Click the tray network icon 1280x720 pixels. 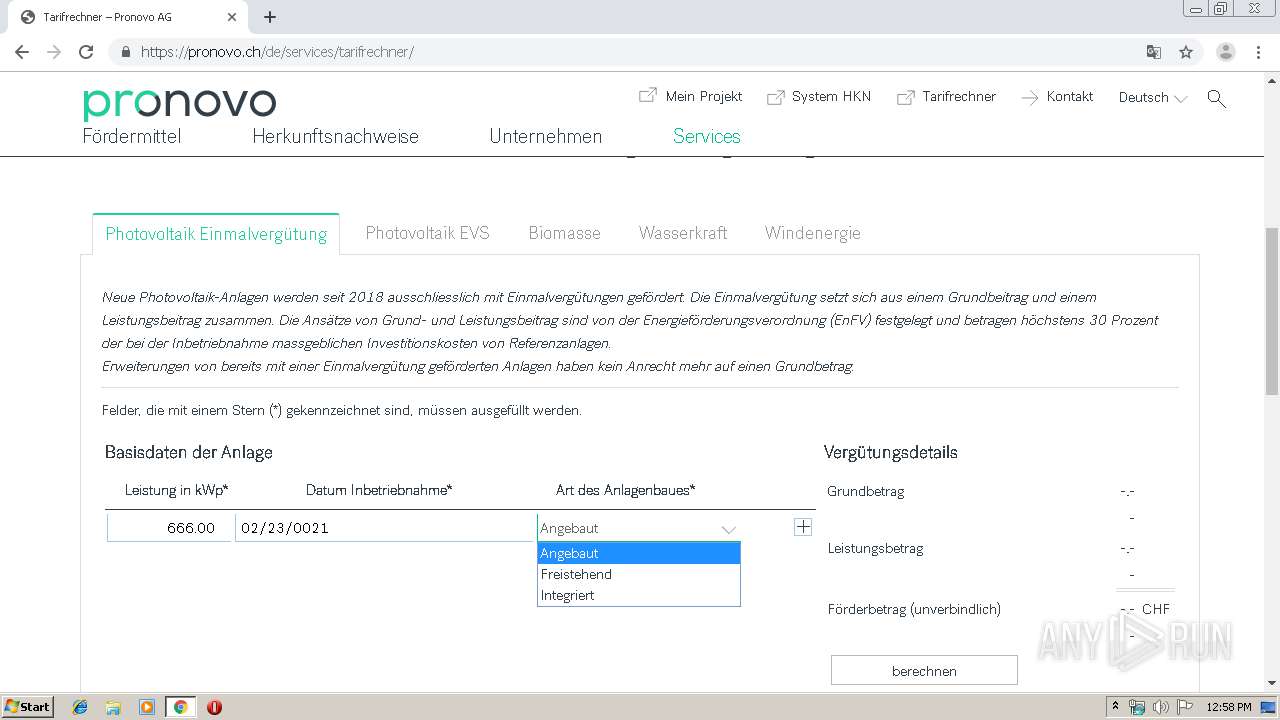1137,707
